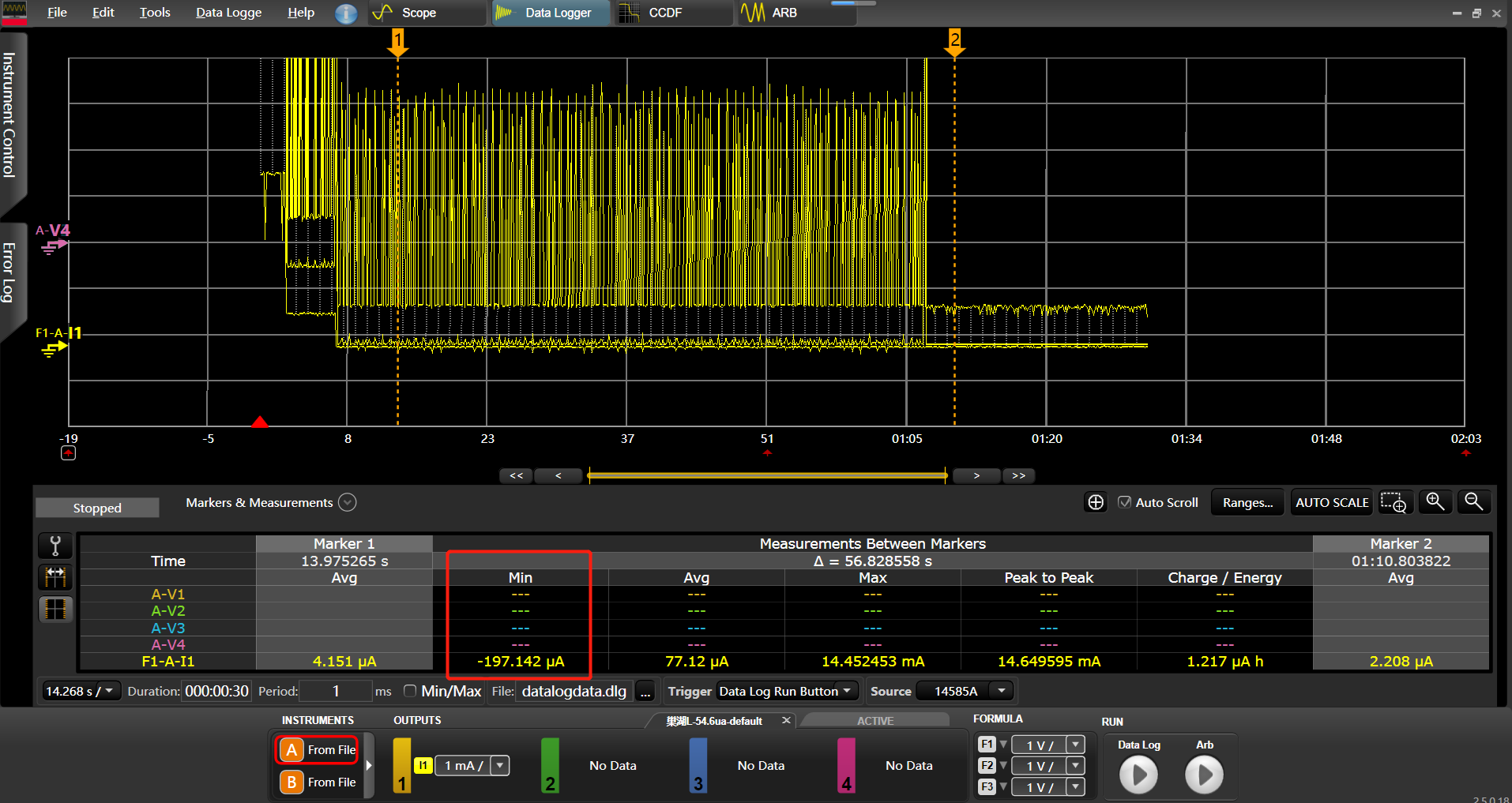Click the yellow timeline scroll bar
Image resolution: width=1512 pixels, height=803 pixels.
click(766, 475)
